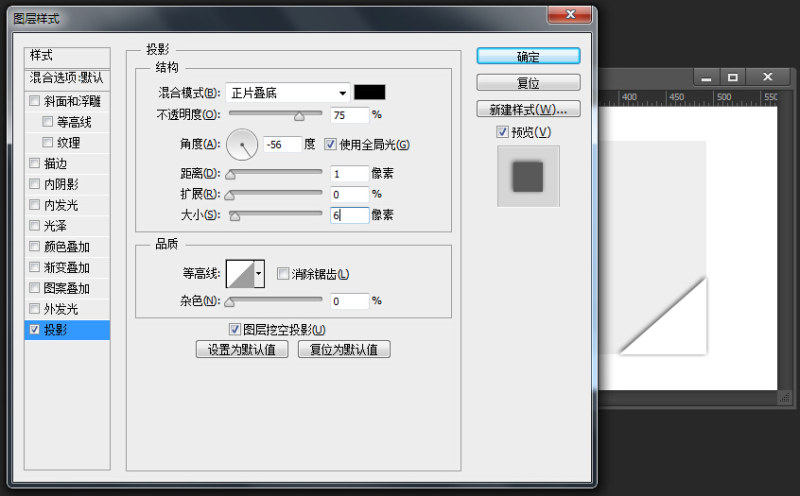Screen dimensions: 800x496
Task: Click 复位为默认值 button
Action: (x=344, y=350)
